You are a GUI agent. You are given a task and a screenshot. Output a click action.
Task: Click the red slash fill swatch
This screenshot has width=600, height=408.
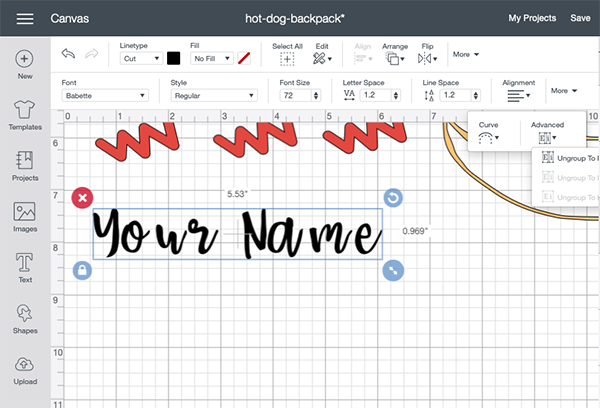click(x=244, y=59)
